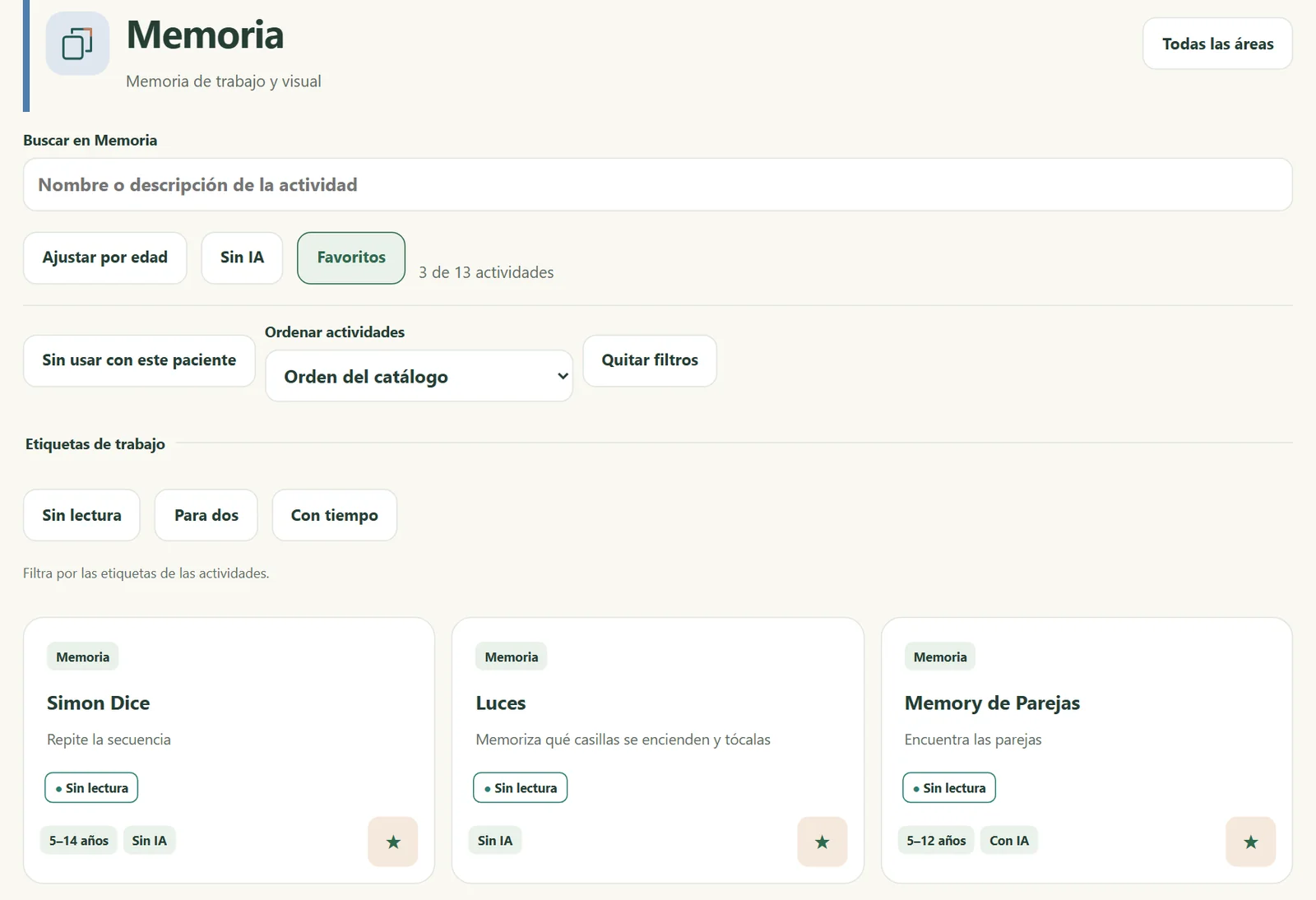
Task: Clear filters with Quitar filtros
Action: (x=650, y=360)
